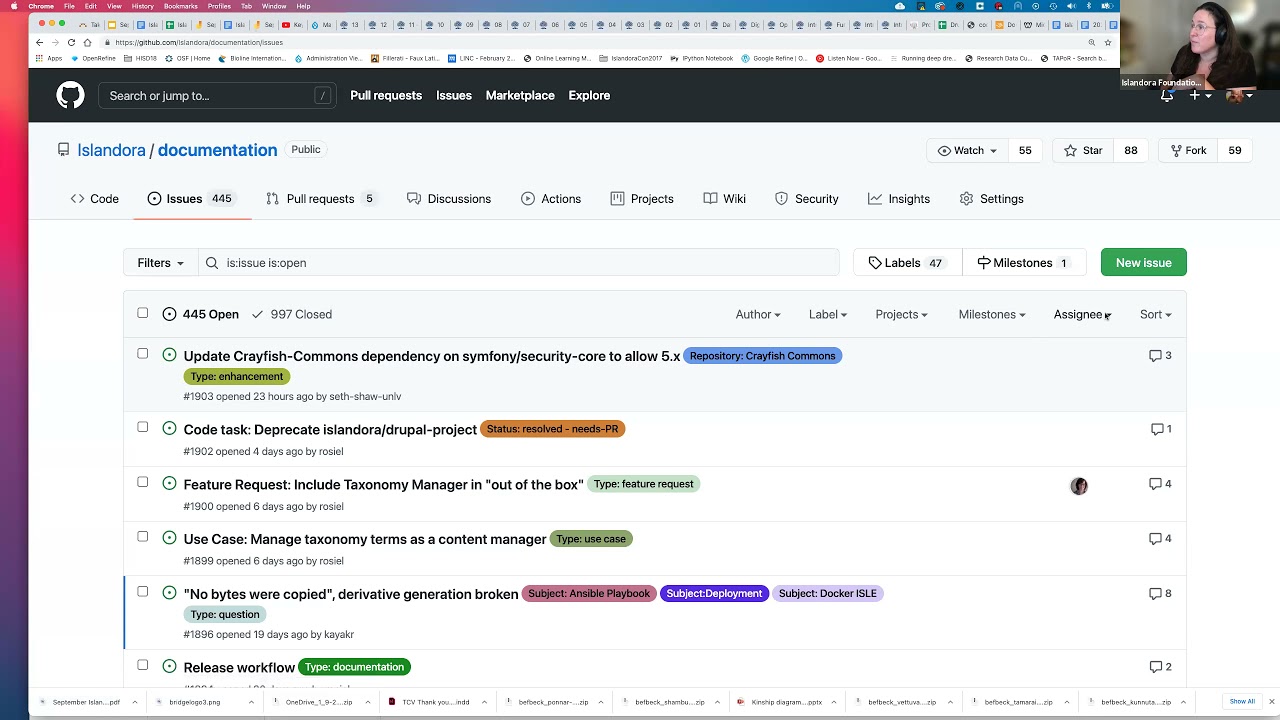
Task: Open comments on Manage taxonomy terms use case
Action: coord(1160,539)
